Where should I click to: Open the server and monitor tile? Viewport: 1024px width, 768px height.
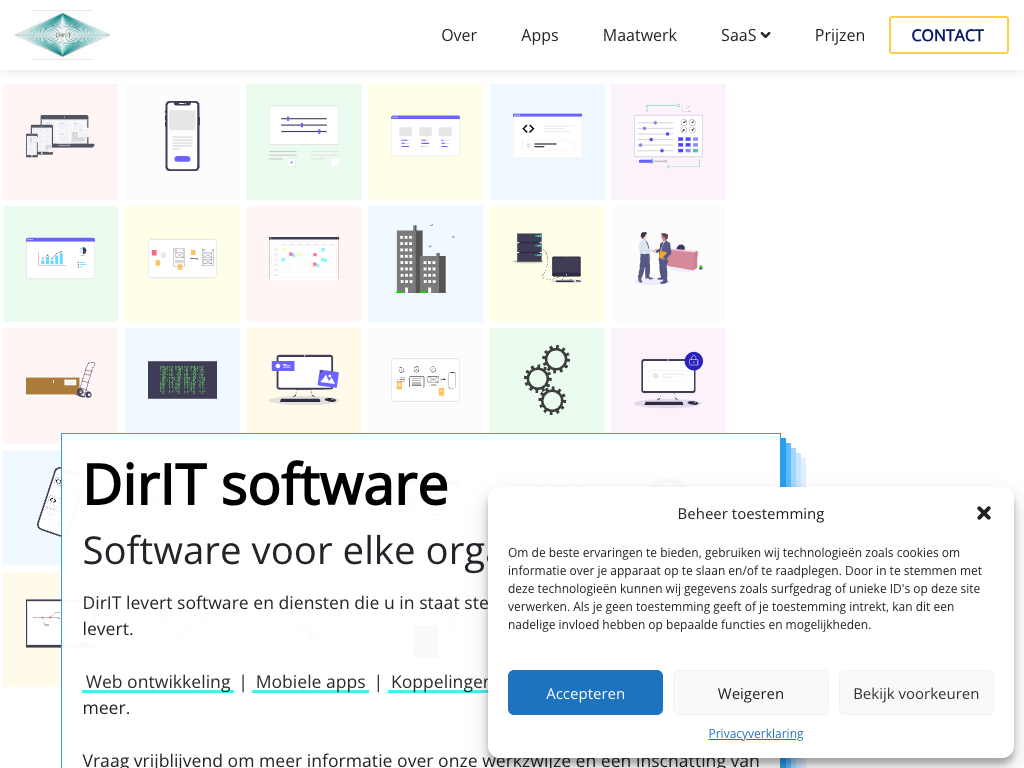pos(547,262)
